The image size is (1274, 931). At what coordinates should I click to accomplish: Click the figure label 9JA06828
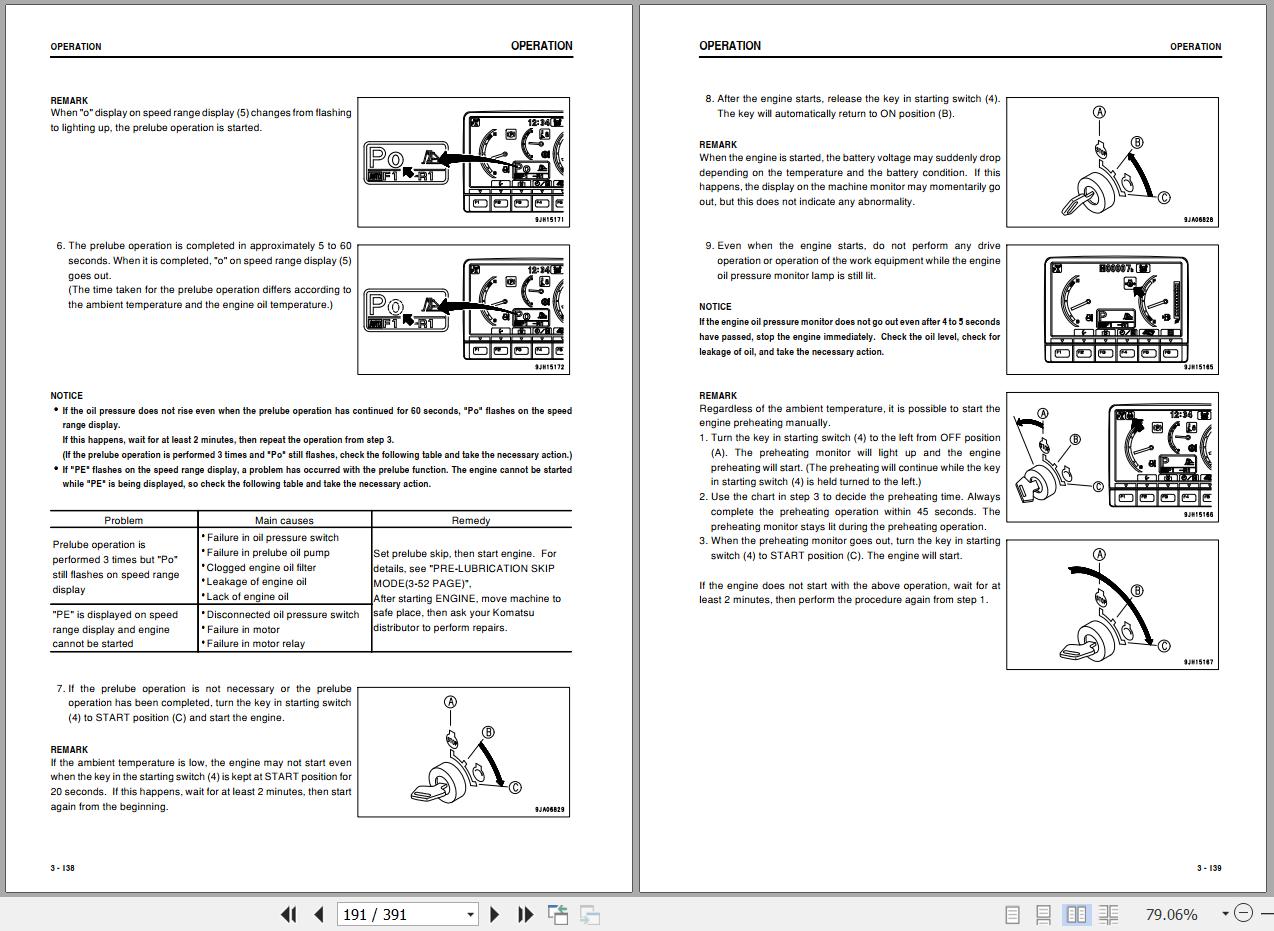point(1199,220)
